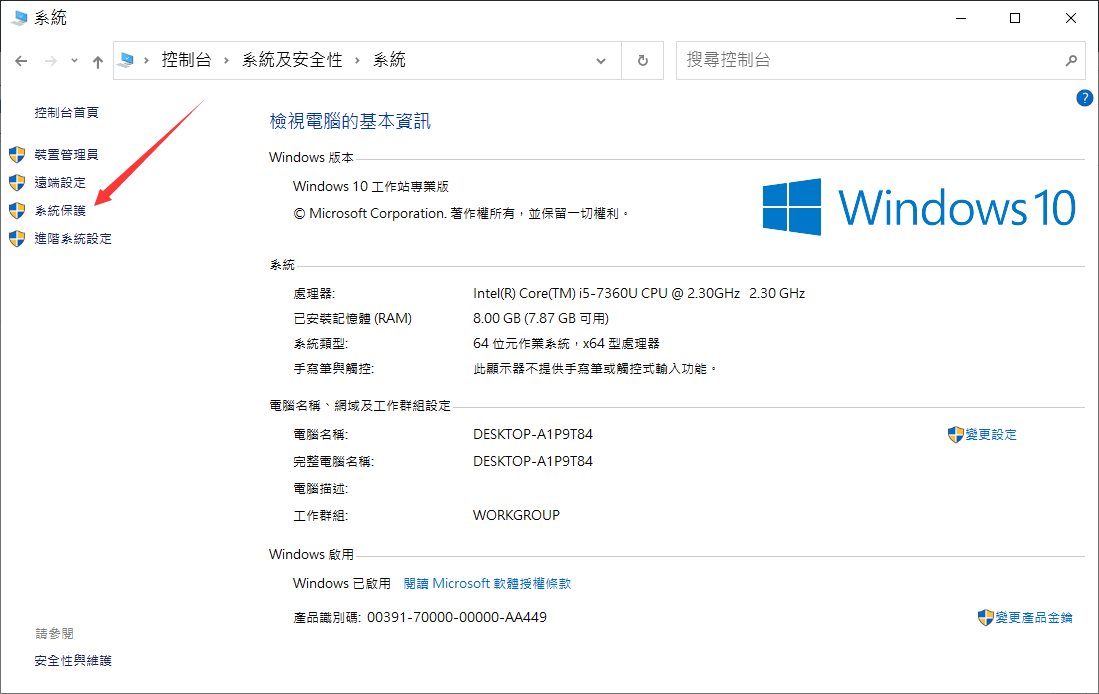Click shield icon beside 變更產品金鑰

pos(985,618)
